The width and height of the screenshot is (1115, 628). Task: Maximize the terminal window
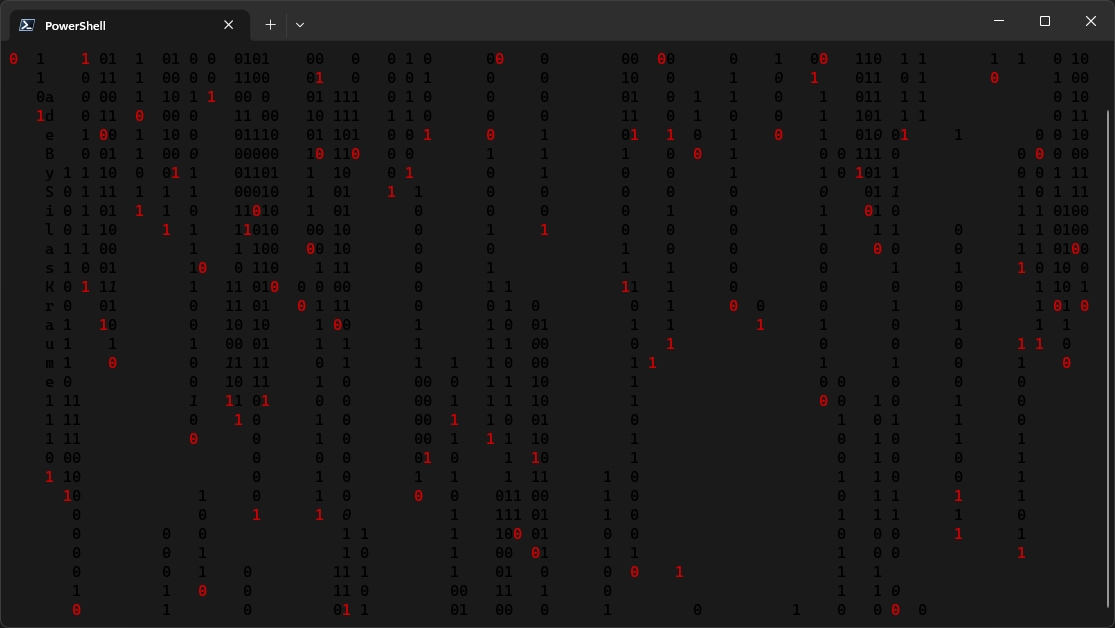(x=1045, y=21)
